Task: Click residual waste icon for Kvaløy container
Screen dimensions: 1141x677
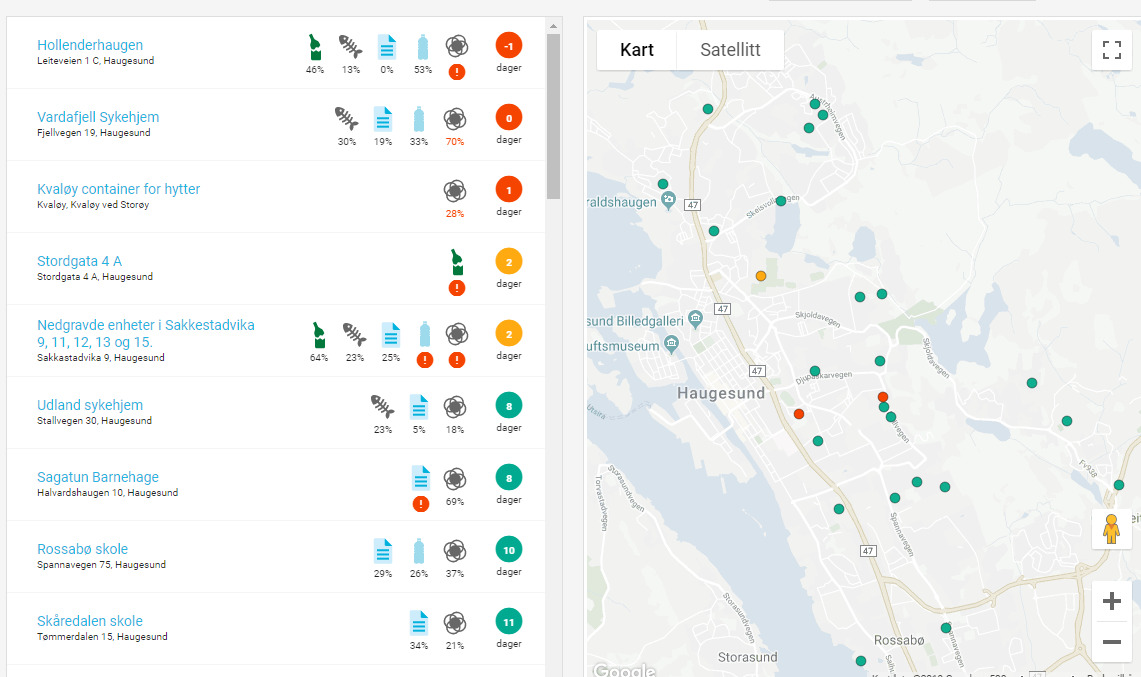Action: pos(455,191)
